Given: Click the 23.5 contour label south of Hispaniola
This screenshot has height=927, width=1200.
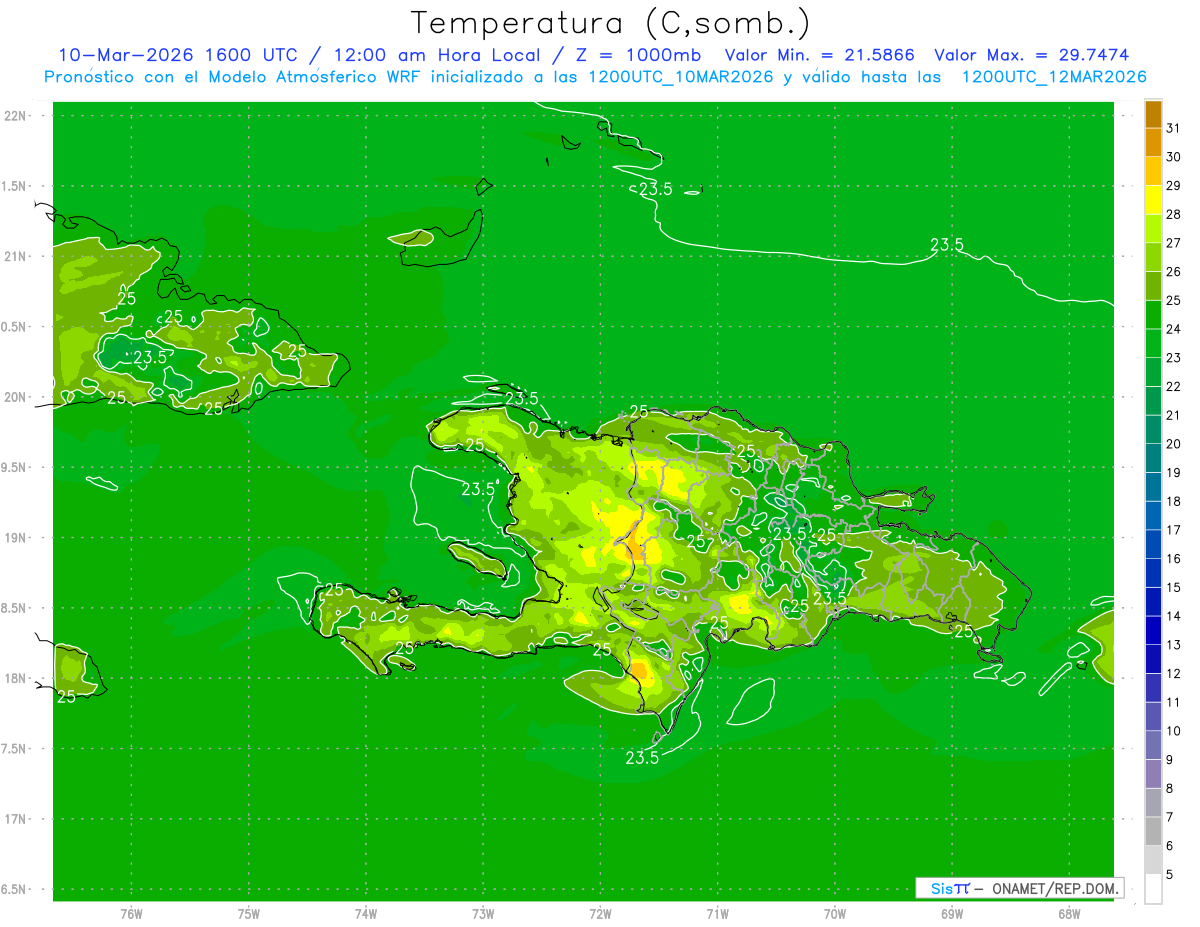Looking at the screenshot, I should [642, 758].
